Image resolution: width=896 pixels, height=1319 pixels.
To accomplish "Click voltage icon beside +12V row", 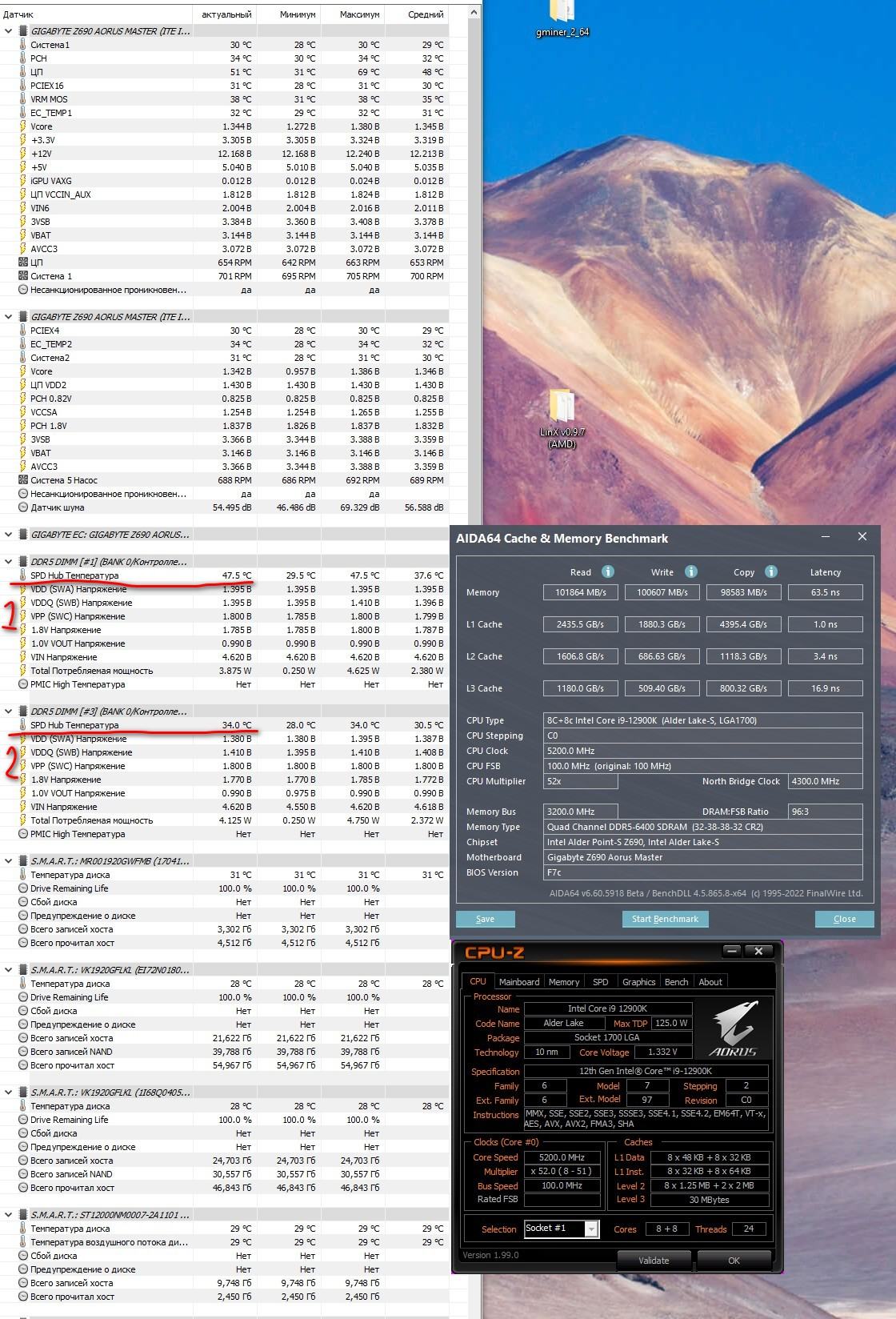I will (22, 154).
